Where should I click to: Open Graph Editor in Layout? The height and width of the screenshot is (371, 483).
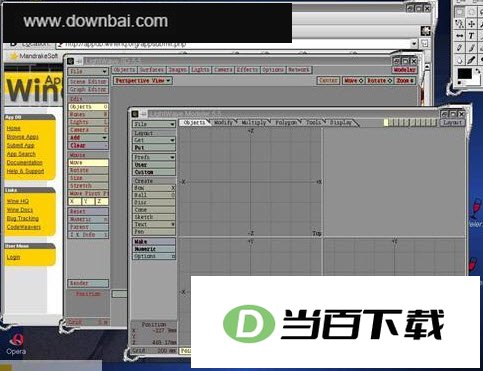click(x=88, y=89)
